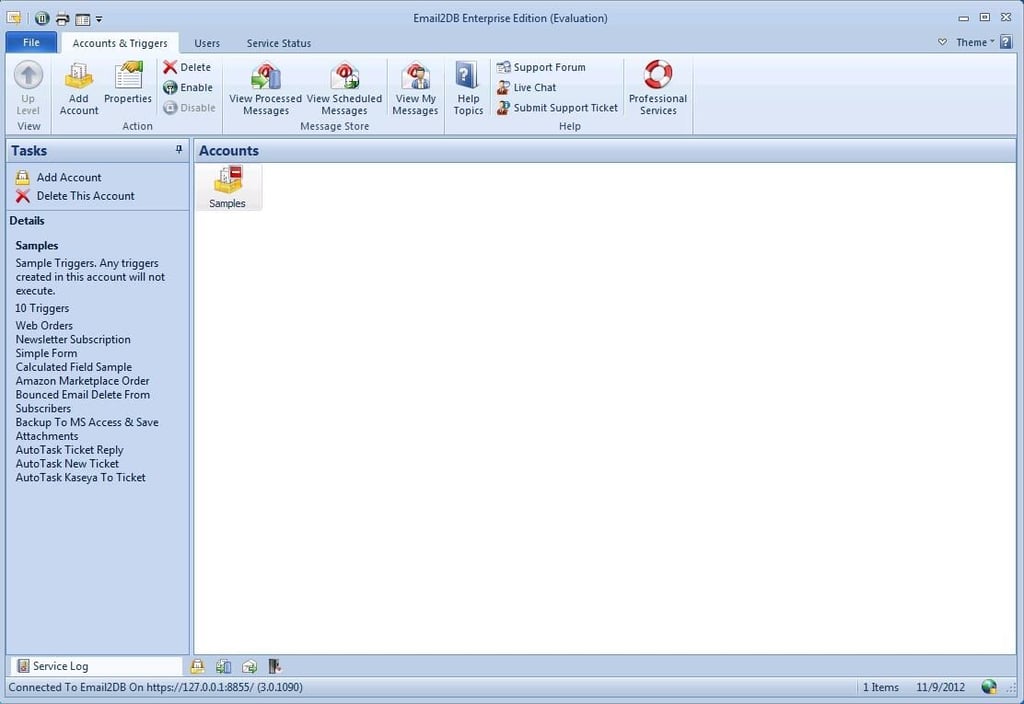1024x704 pixels.
Task: Click Enable in the ribbon Action group
Action: point(188,88)
